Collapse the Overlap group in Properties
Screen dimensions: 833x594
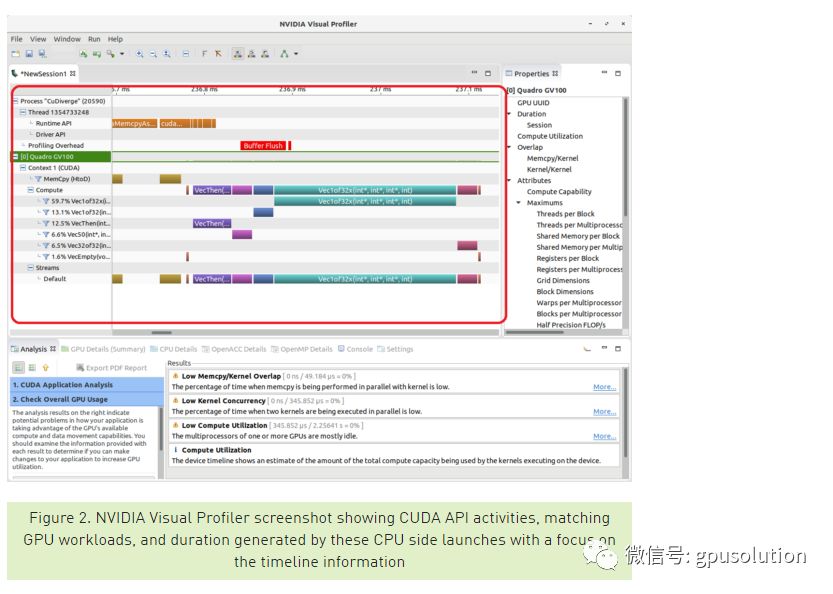click(x=509, y=147)
